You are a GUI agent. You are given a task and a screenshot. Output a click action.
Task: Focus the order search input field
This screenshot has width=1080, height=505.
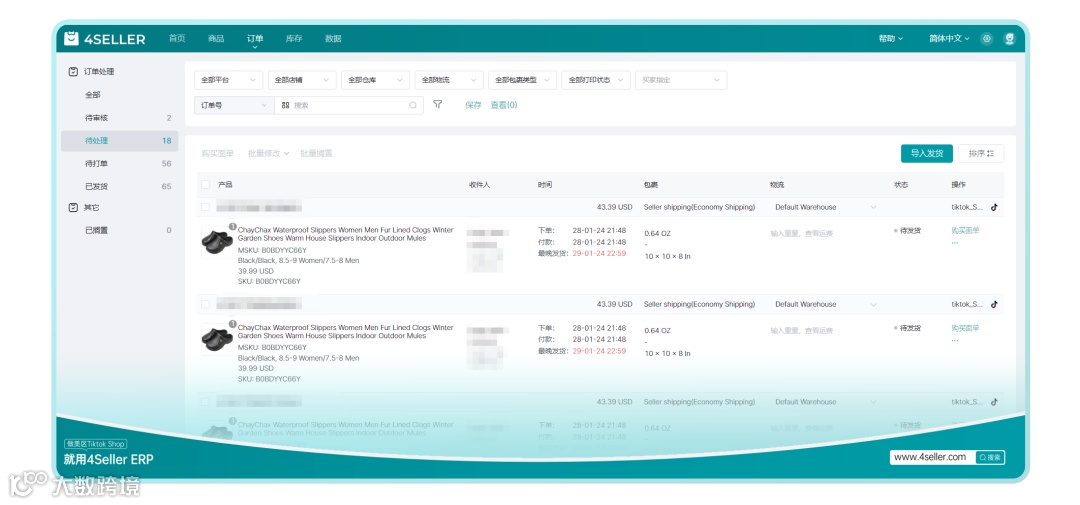pyautogui.click(x=349, y=105)
